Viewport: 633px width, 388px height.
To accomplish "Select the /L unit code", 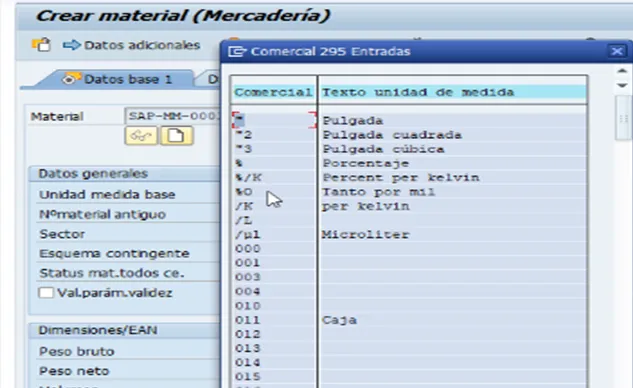I will click(x=243, y=220).
